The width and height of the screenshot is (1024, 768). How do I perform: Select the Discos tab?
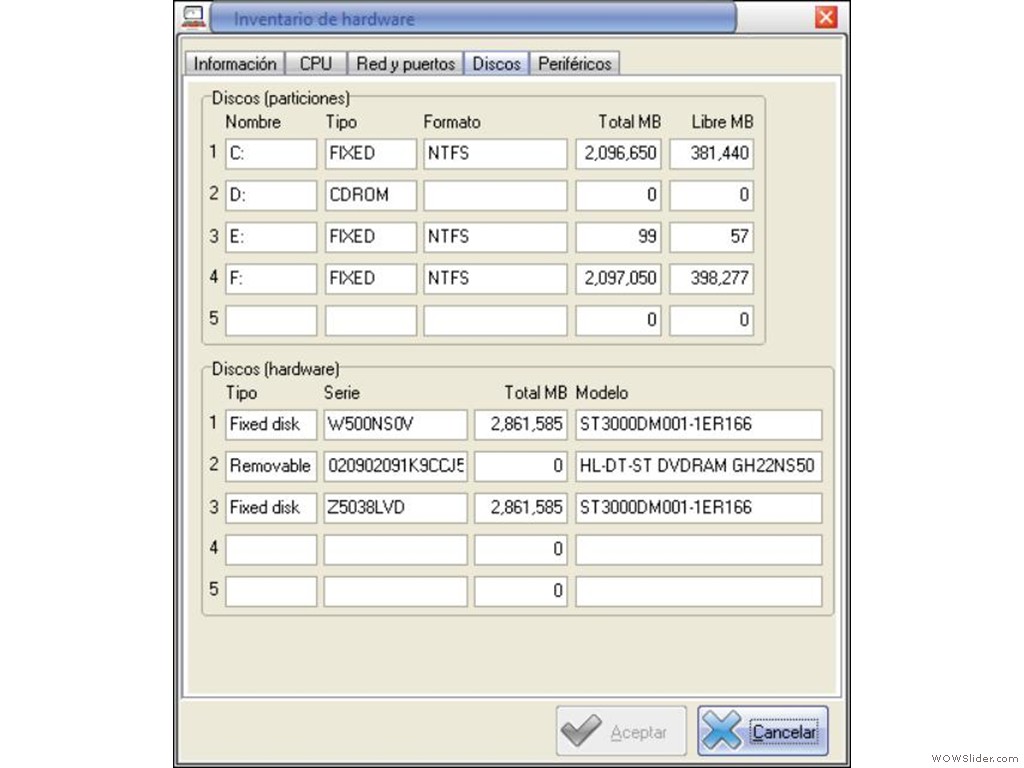[496, 63]
